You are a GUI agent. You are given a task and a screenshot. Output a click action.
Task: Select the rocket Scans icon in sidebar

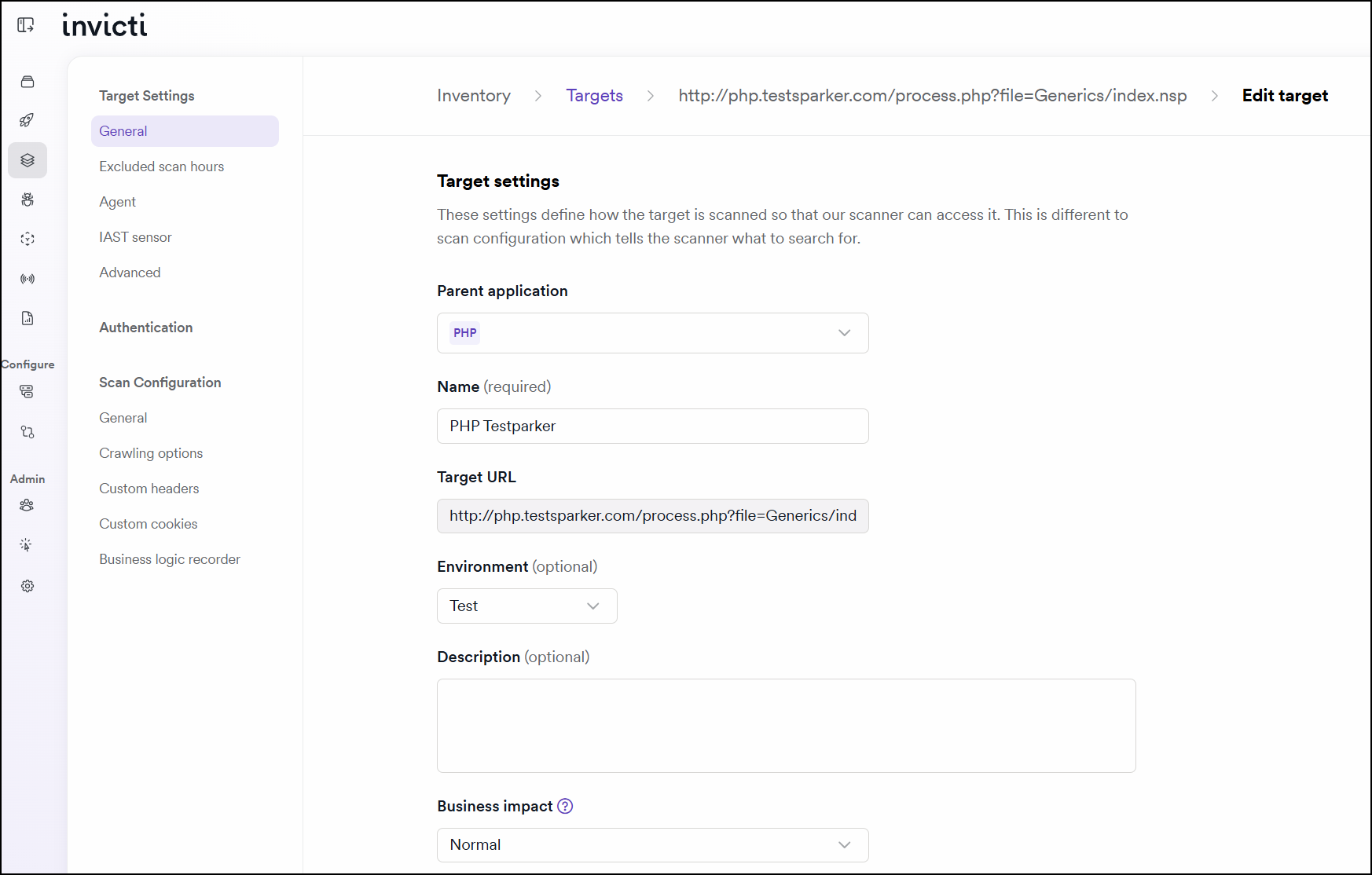tap(28, 120)
